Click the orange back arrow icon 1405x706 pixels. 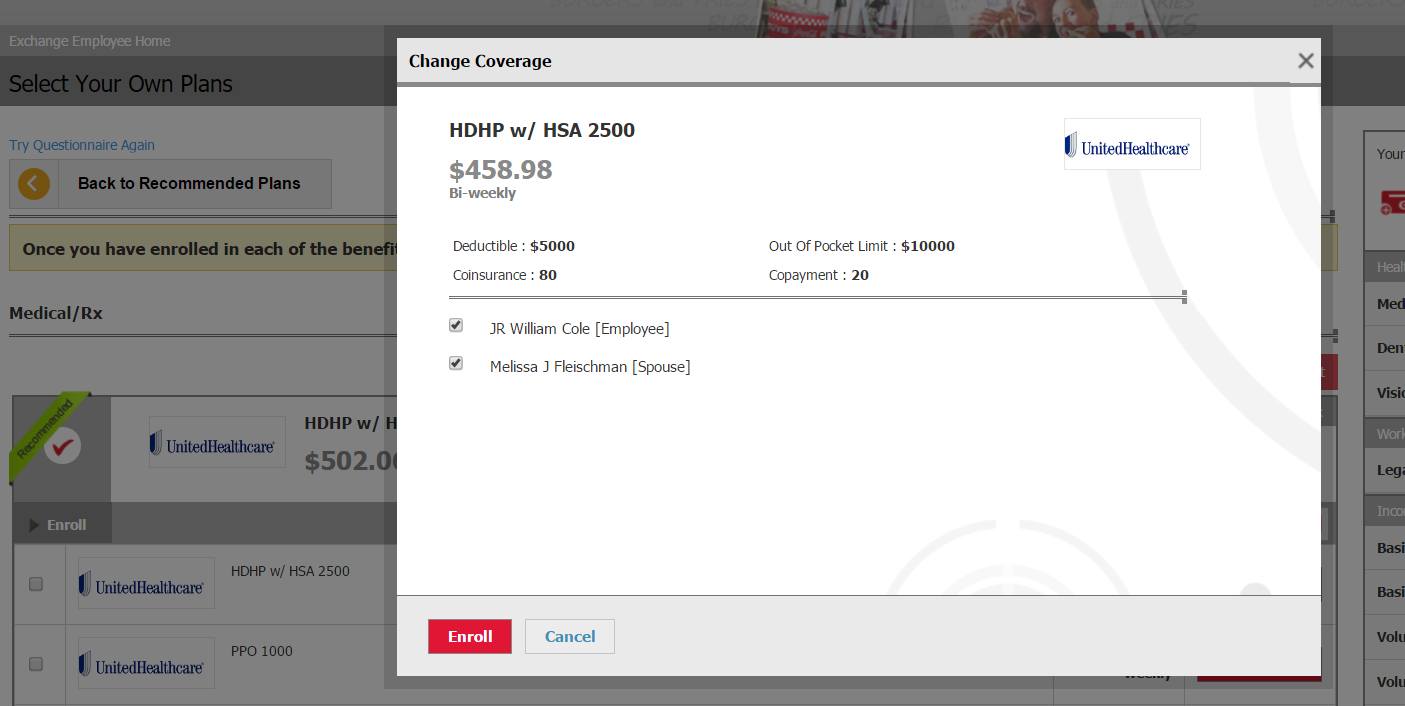(x=34, y=184)
